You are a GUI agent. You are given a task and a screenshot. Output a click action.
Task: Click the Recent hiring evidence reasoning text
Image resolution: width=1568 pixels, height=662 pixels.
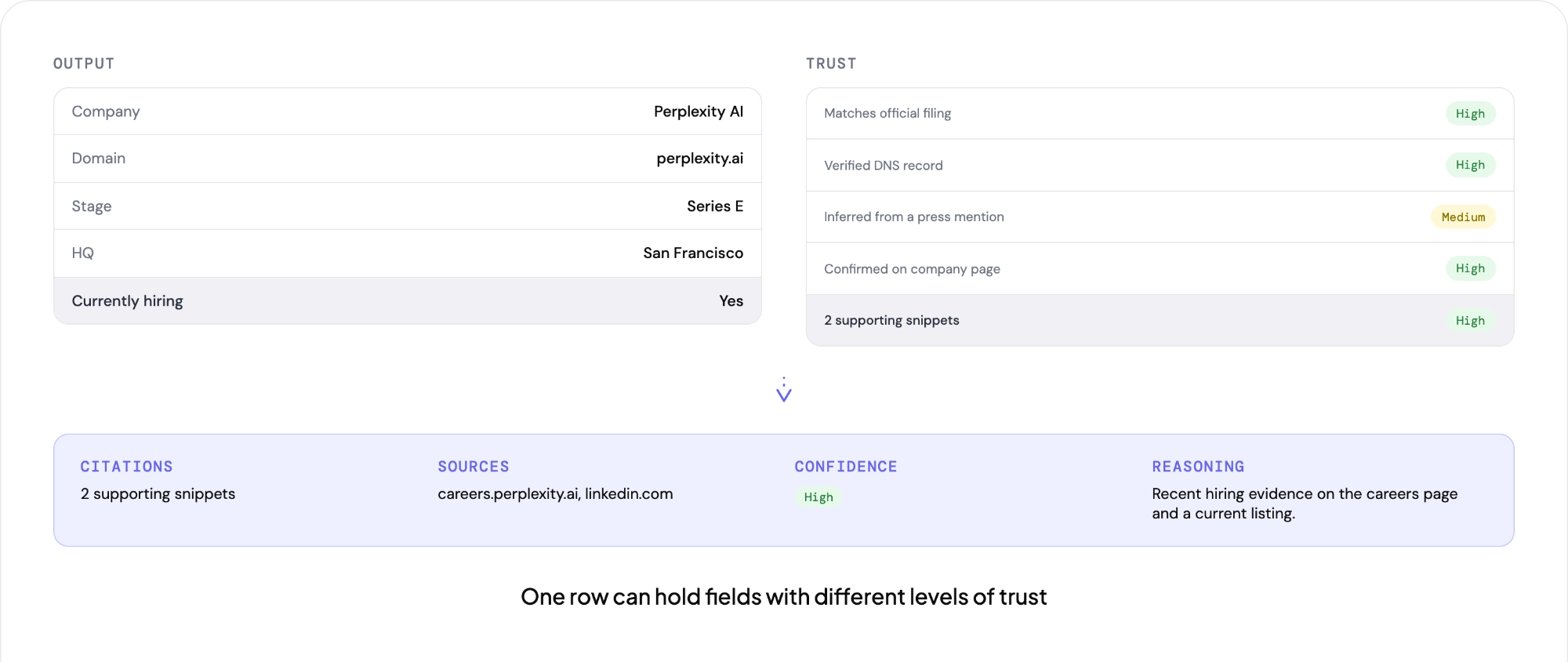[x=1305, y=504]
